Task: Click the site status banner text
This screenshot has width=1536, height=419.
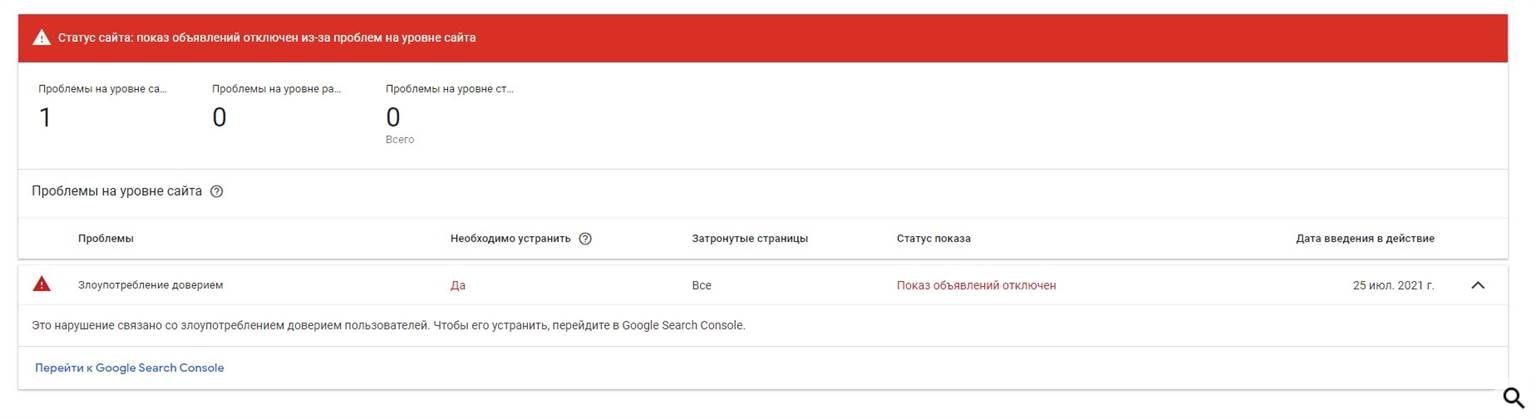Action: coord(267,38)
